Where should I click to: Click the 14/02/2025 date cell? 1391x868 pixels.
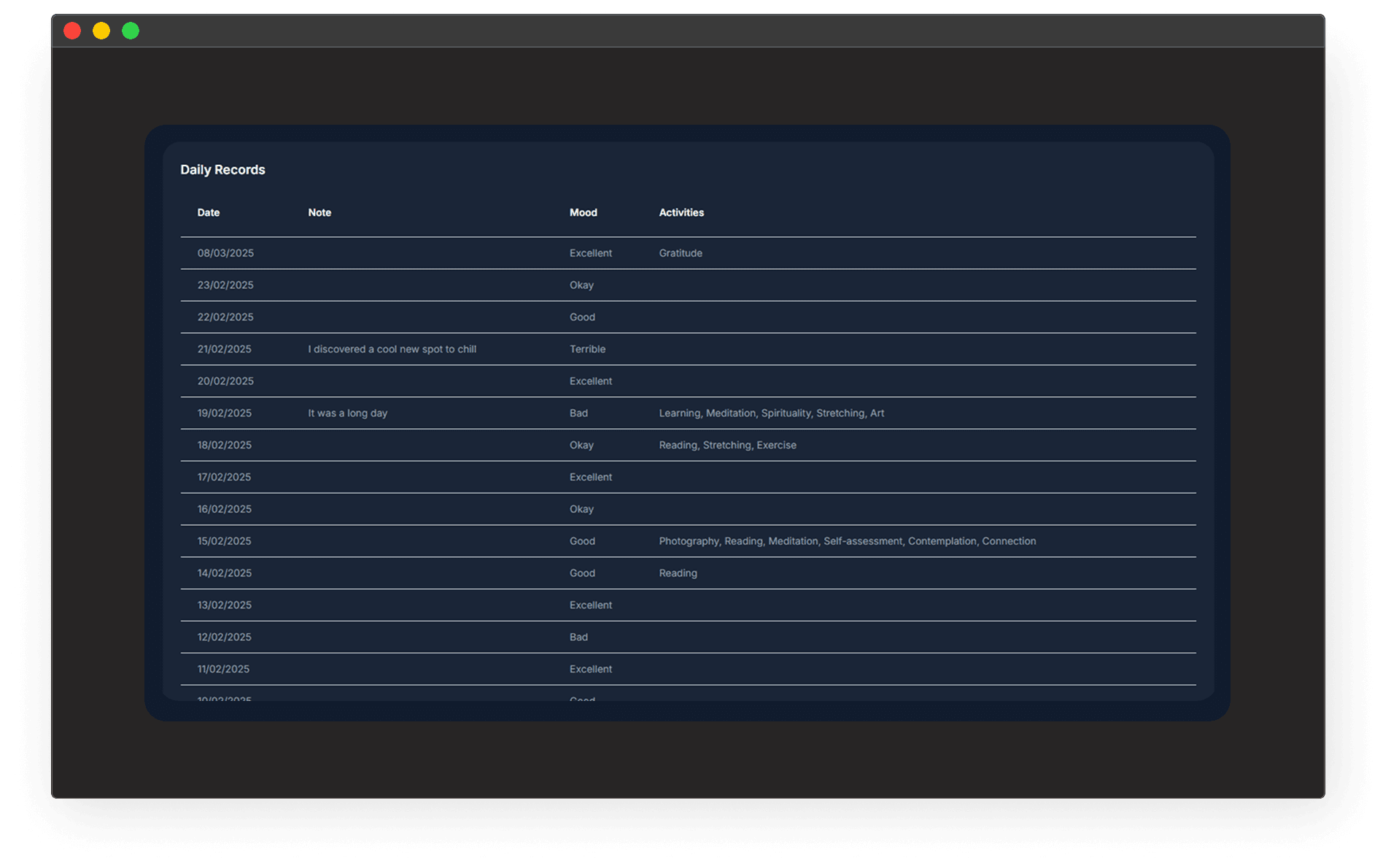(224, 573)
